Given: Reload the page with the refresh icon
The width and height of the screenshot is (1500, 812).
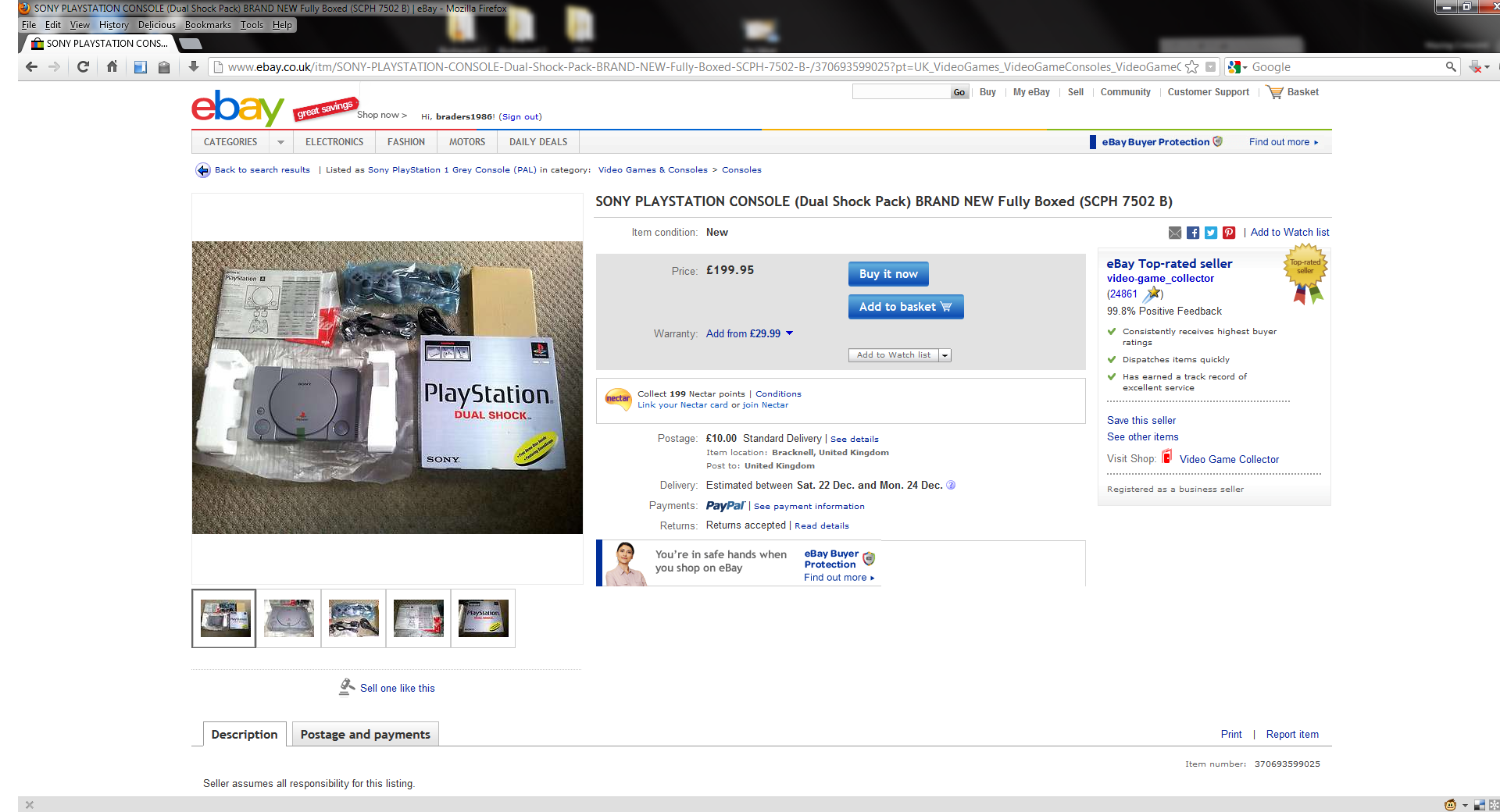Looking at the screenshot, I should 83,67.
